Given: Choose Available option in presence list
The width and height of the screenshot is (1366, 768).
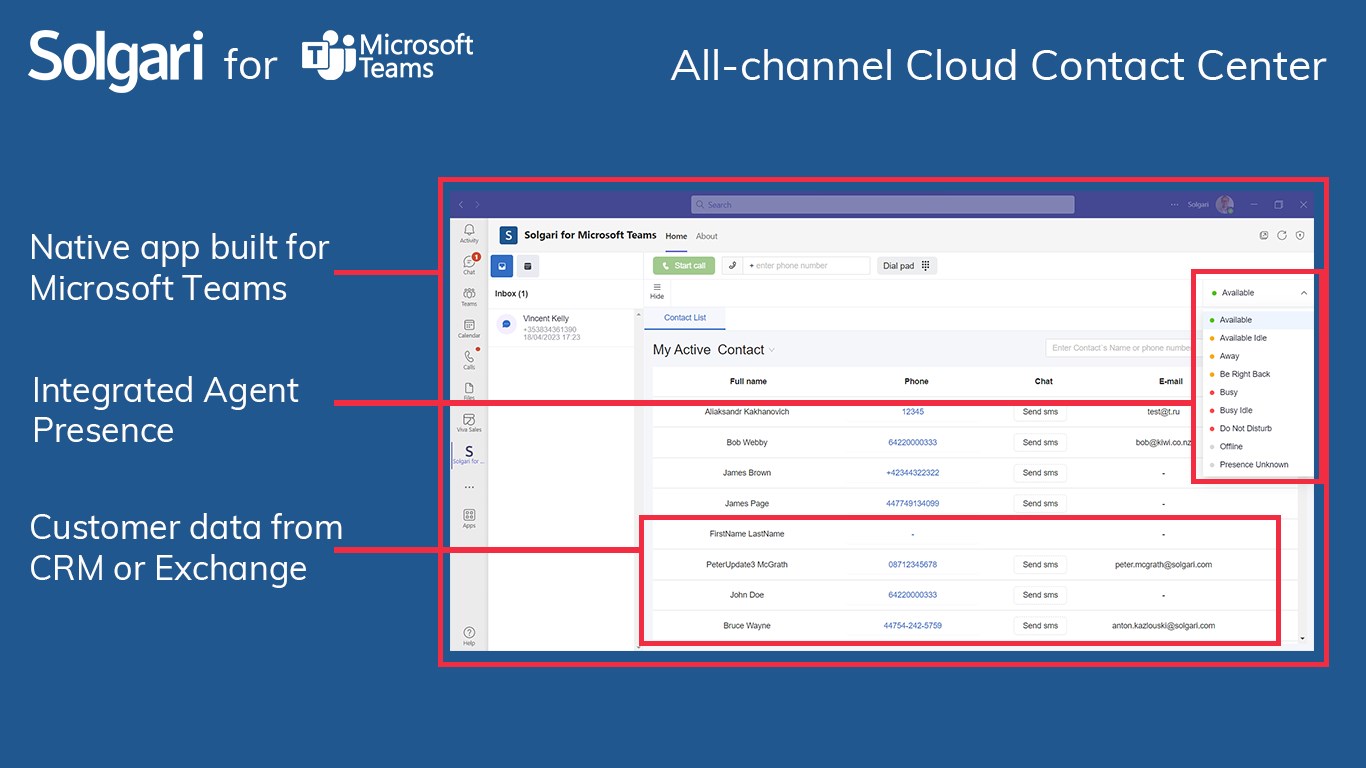Looking at the screenshot, I should [x=1258, y=320].
